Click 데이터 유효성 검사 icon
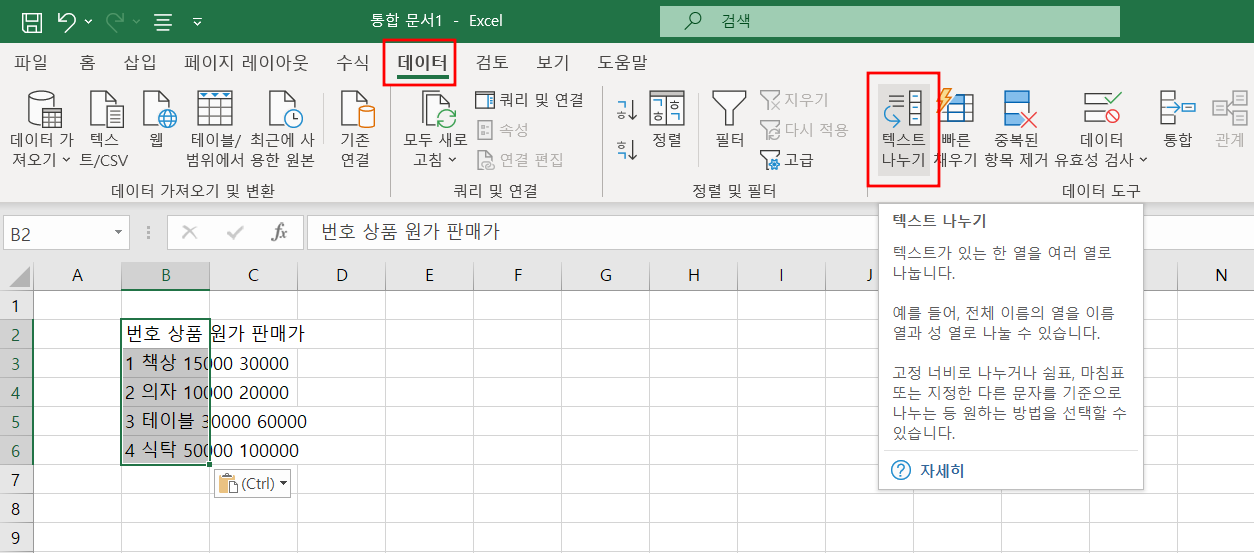The image size is (1254, 553). pos(1102,108)
